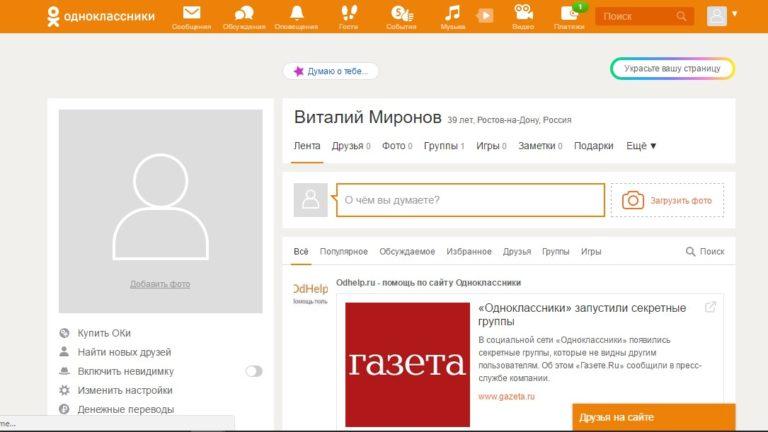Image resolution: width=768 pixels, height=432 pixels.
Task: Open the Газета article thumbnail
Action: coord(406,365)
